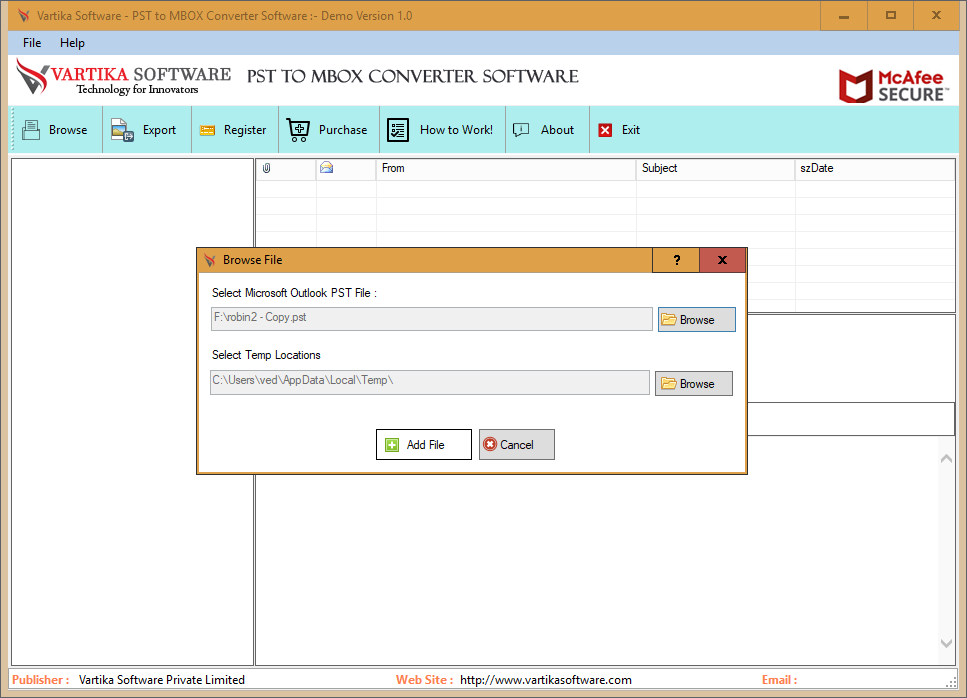Sort by the Subject column header
Screen dimensions: 967x698
click(715, 168)
